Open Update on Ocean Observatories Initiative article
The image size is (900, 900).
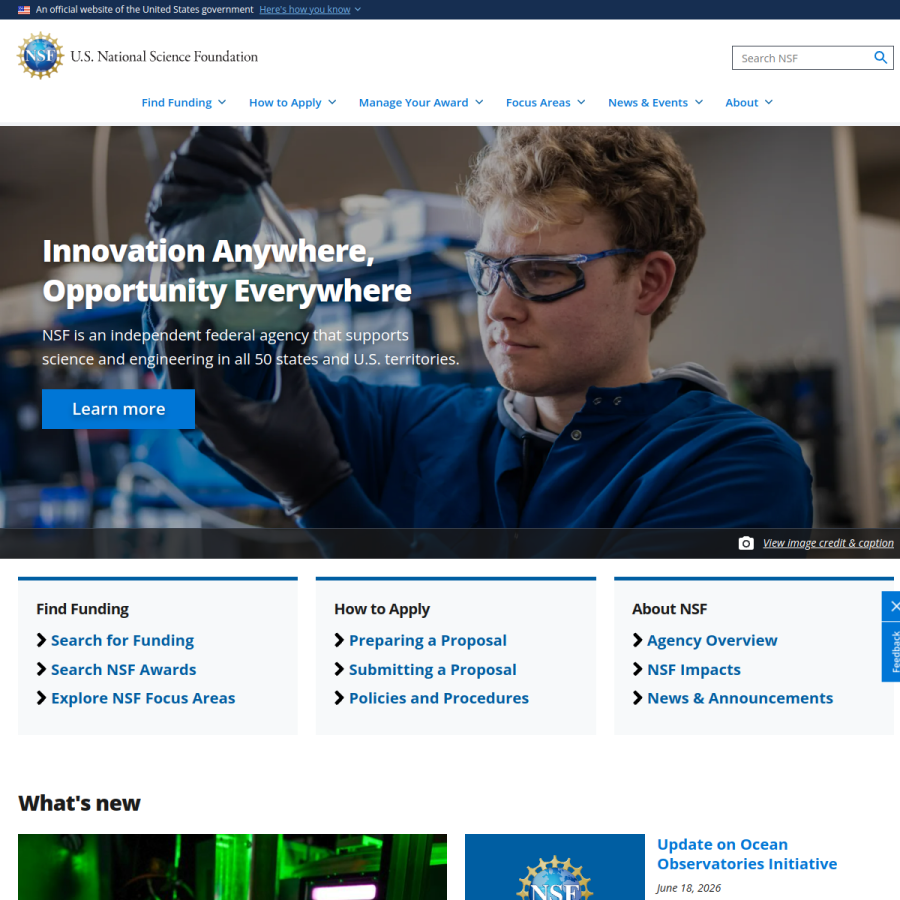[747, 854]
